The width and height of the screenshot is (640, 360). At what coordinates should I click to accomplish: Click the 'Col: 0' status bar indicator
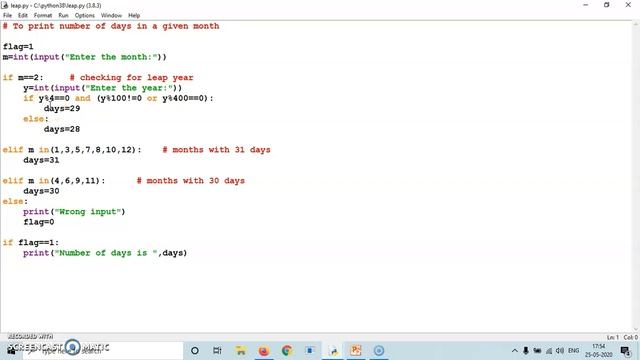[630, 337]
